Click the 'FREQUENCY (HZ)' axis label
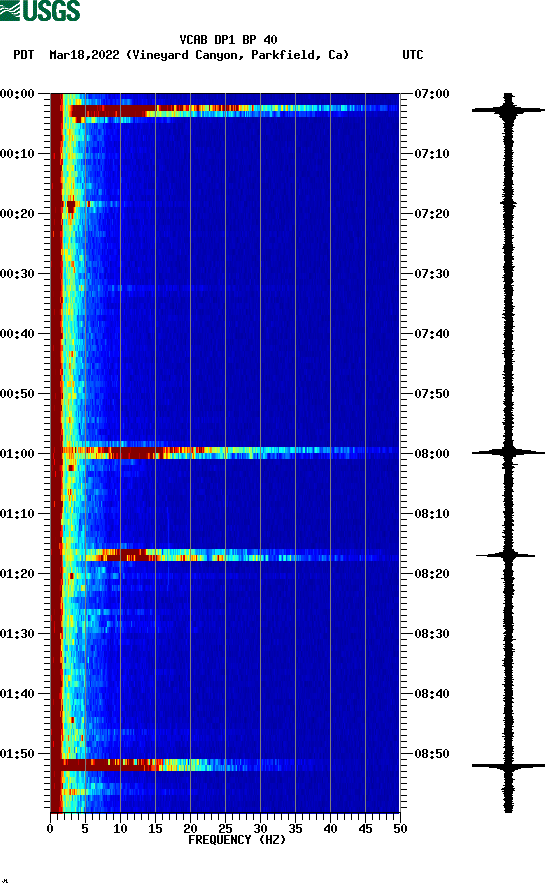 point(237,840)
